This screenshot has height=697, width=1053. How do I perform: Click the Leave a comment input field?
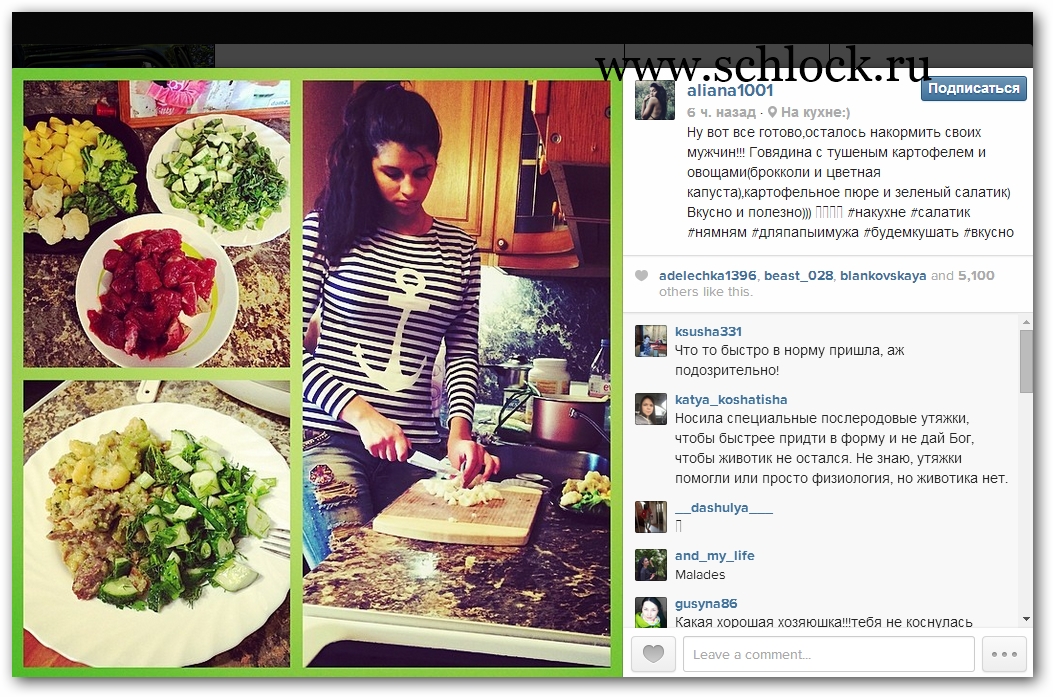coord(829,653)
